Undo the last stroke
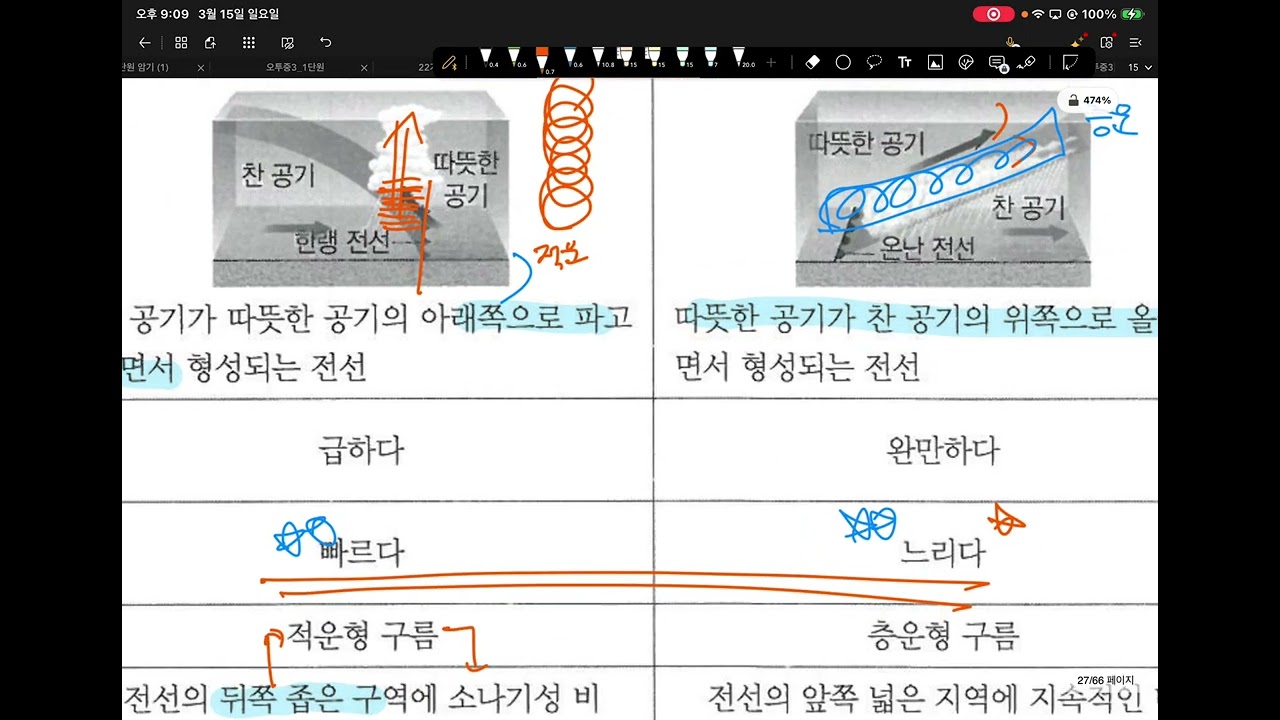This screenshot has width=1280, height=720. point(325,43)
